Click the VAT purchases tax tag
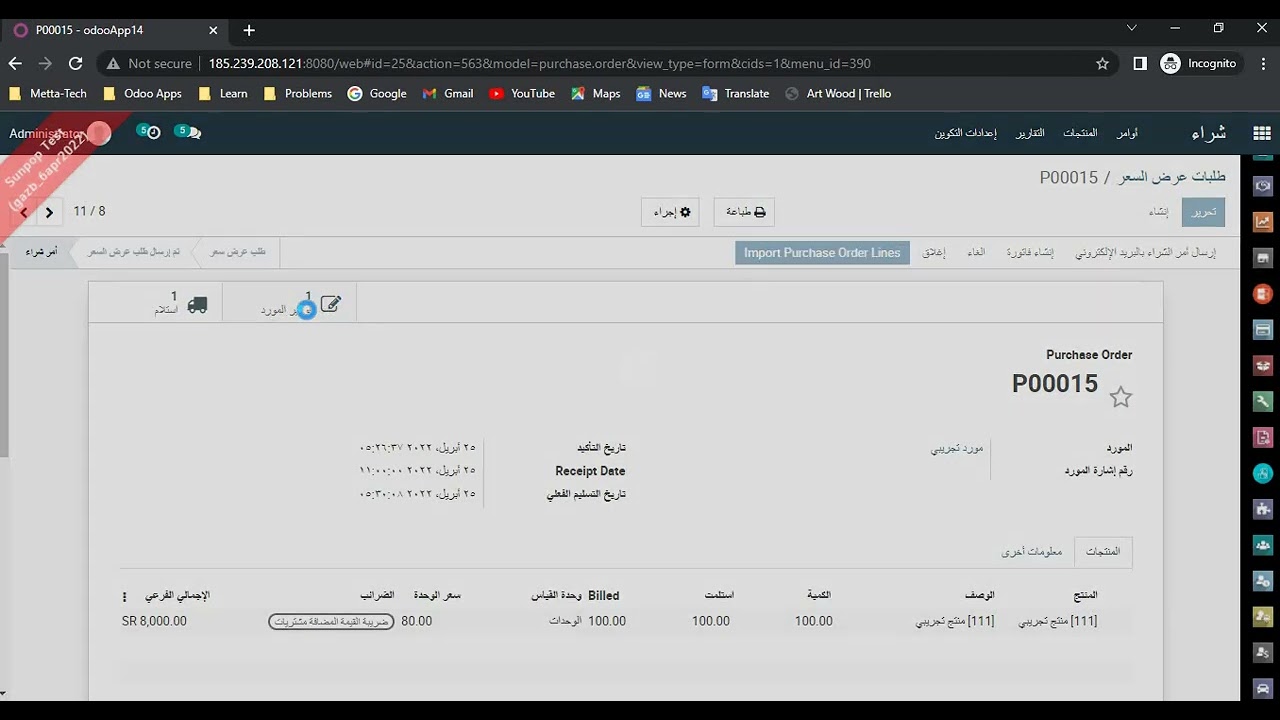 pos(331,621)
